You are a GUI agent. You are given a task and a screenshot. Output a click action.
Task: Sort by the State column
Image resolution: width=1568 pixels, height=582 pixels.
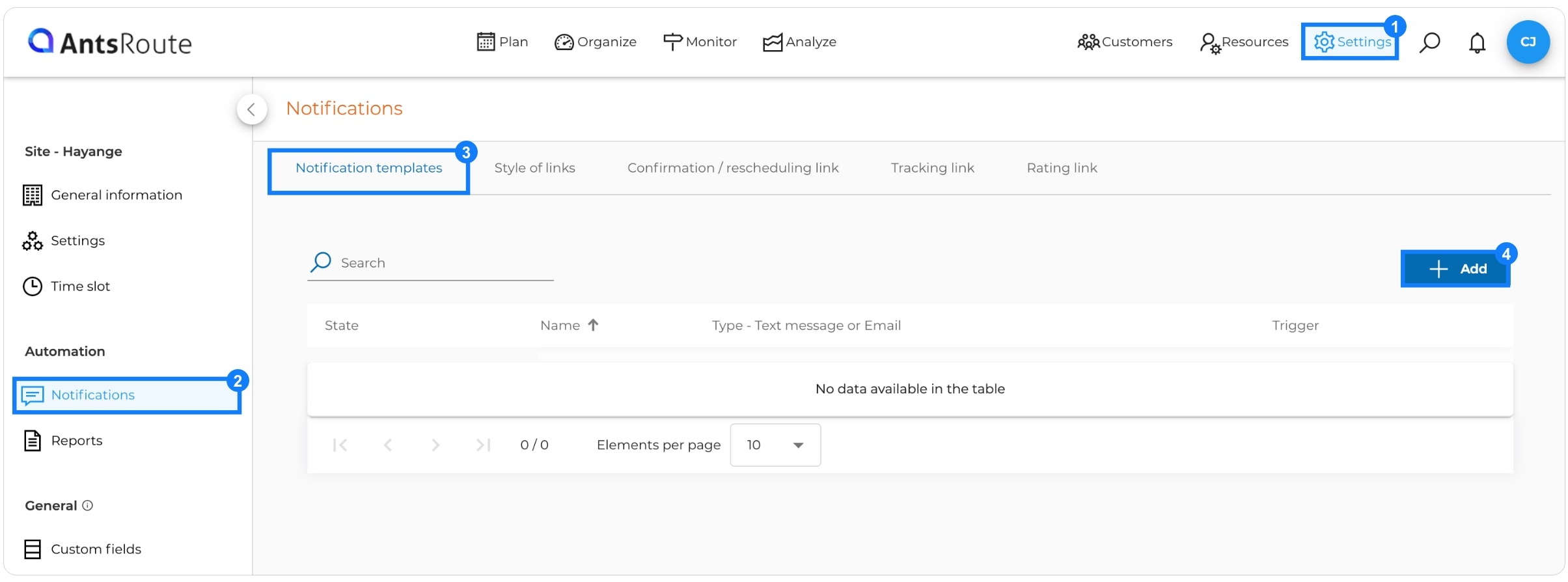(x=341, y=325)
